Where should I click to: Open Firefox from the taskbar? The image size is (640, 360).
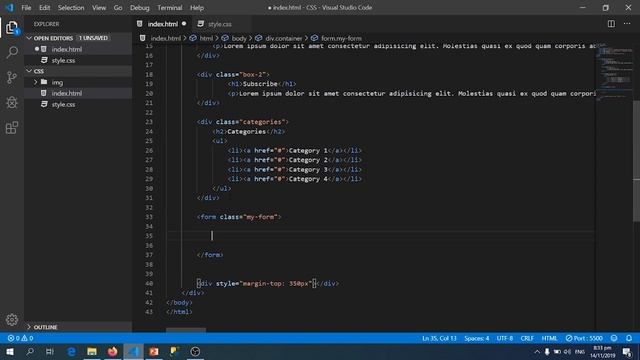coord(112,351)
